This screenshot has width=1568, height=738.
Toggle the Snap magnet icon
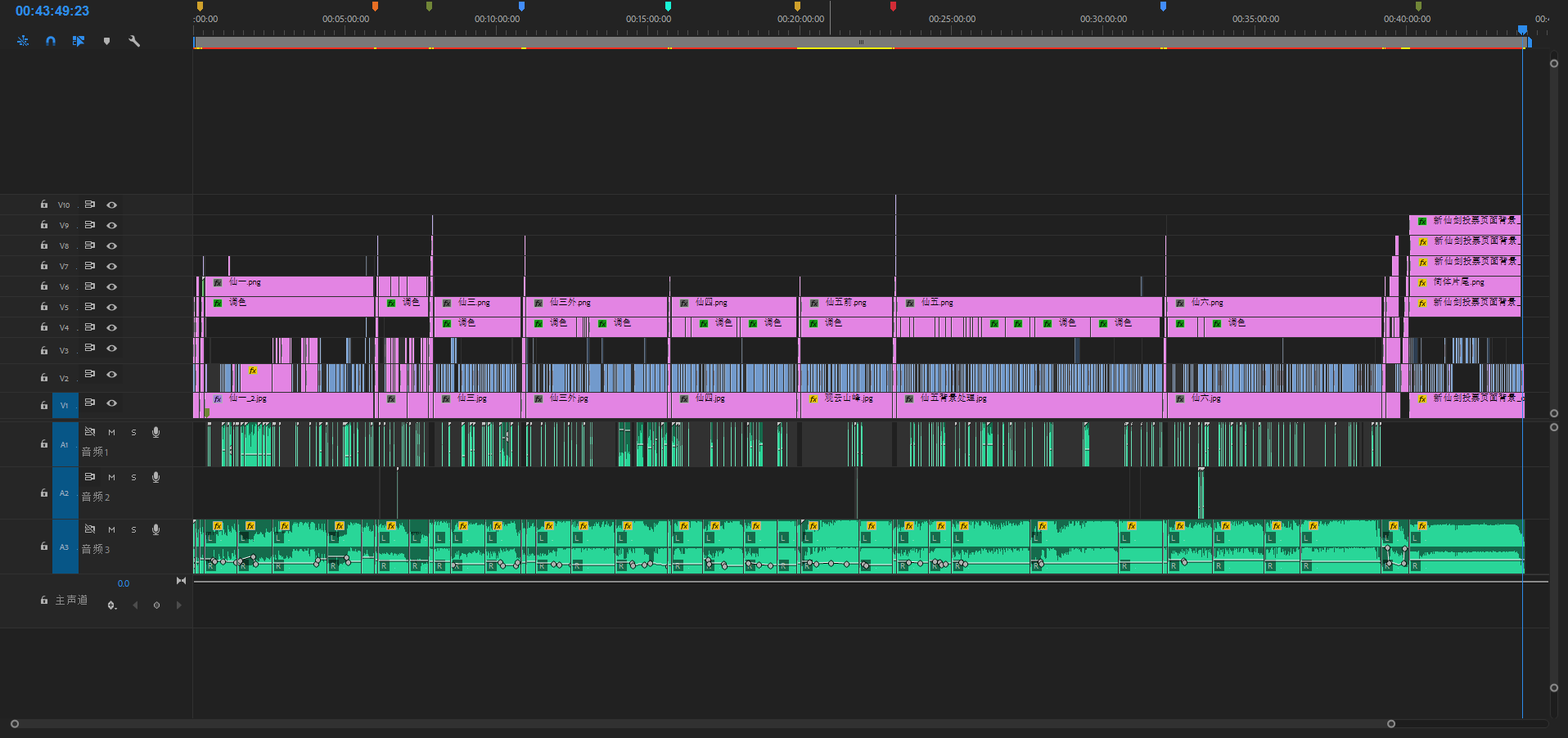point(51,41)
